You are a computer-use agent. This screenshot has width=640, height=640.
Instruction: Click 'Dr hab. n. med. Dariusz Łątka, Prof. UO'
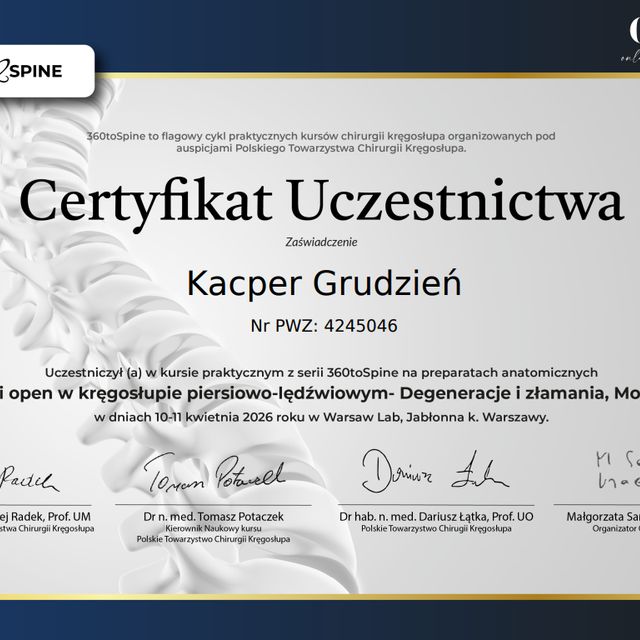point(436,517)
